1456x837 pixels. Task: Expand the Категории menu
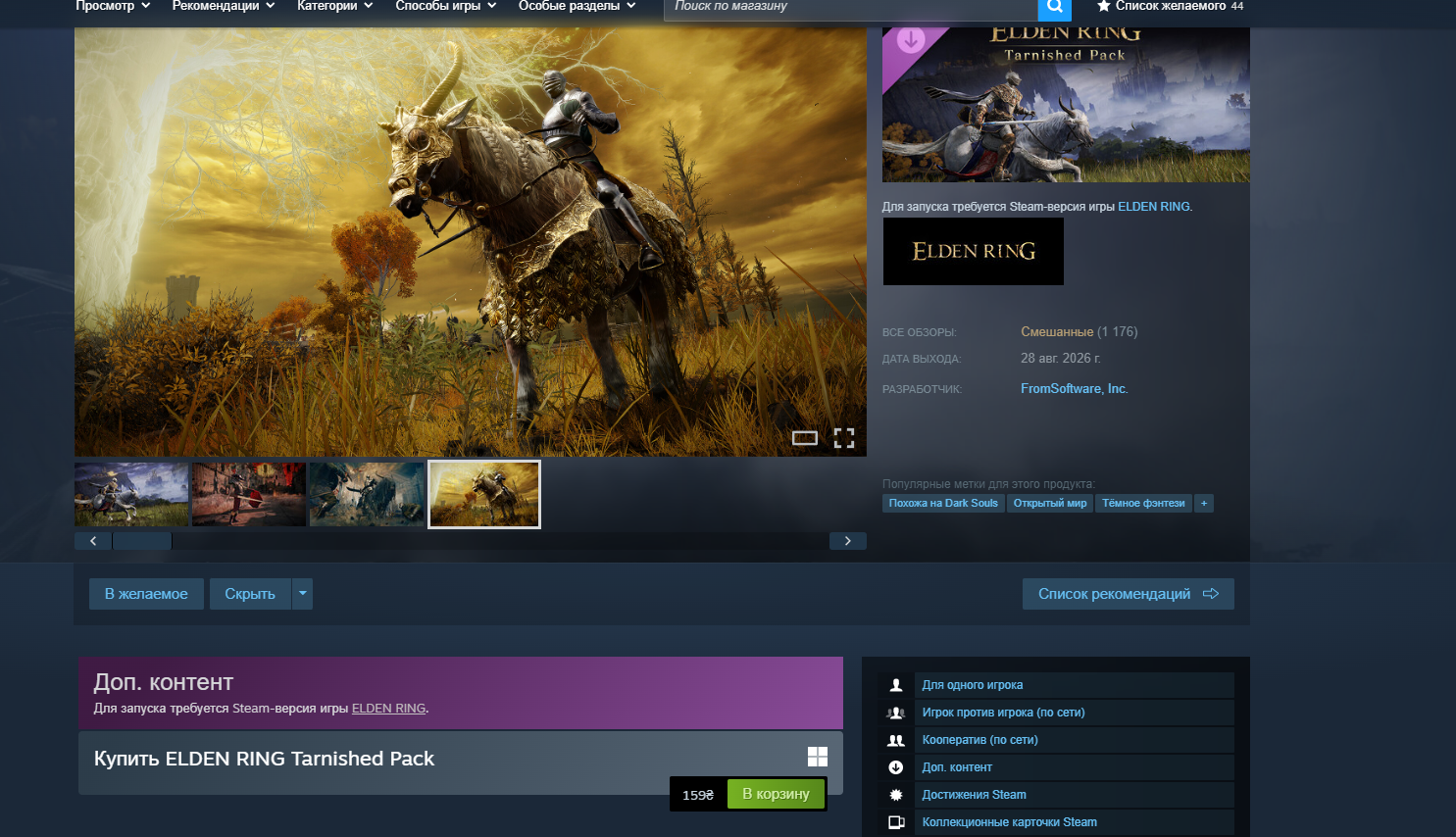pyautogui.click(x=335, y=6)
